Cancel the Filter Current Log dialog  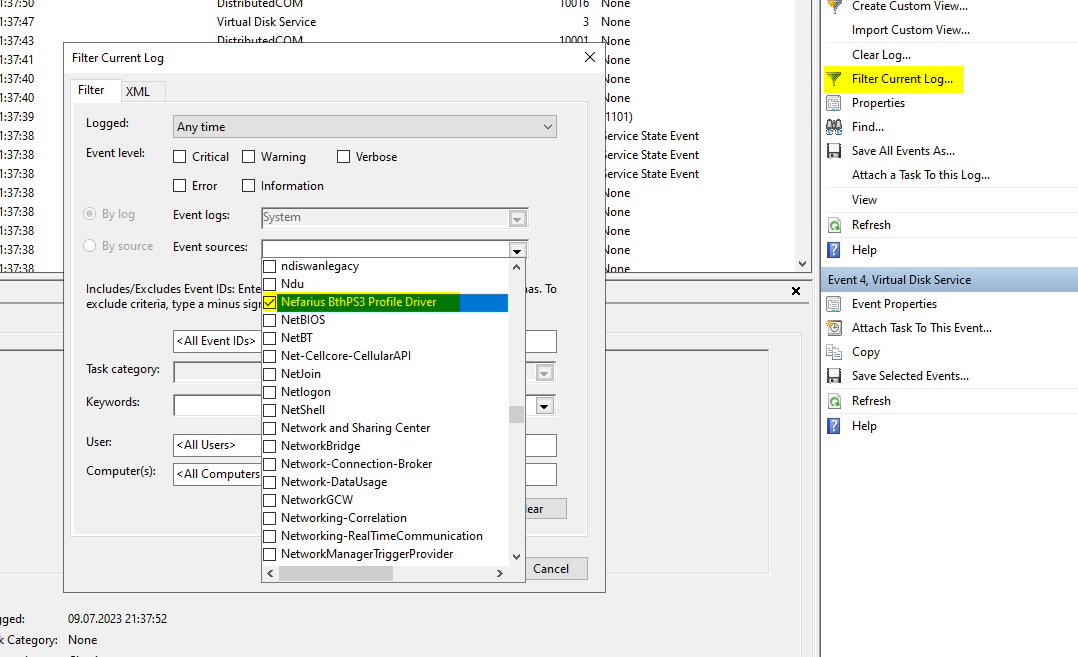click(x=555, y=568)
